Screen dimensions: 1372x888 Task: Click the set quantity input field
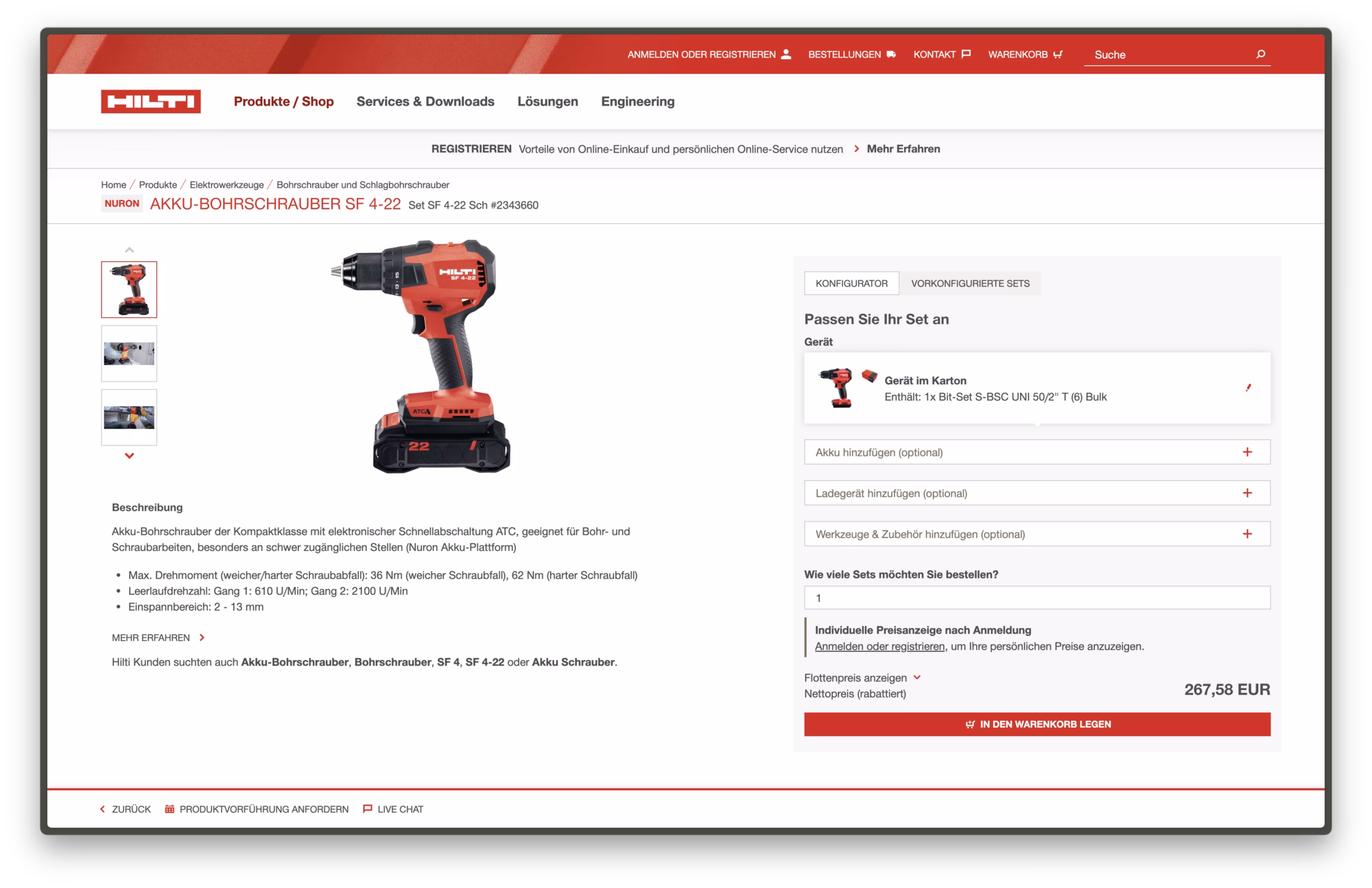(1037, 598)
